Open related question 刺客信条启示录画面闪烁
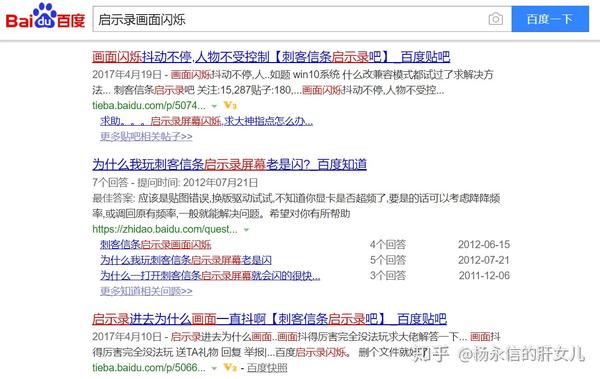This screenshot has height=379, width=600. click(156, 244)
